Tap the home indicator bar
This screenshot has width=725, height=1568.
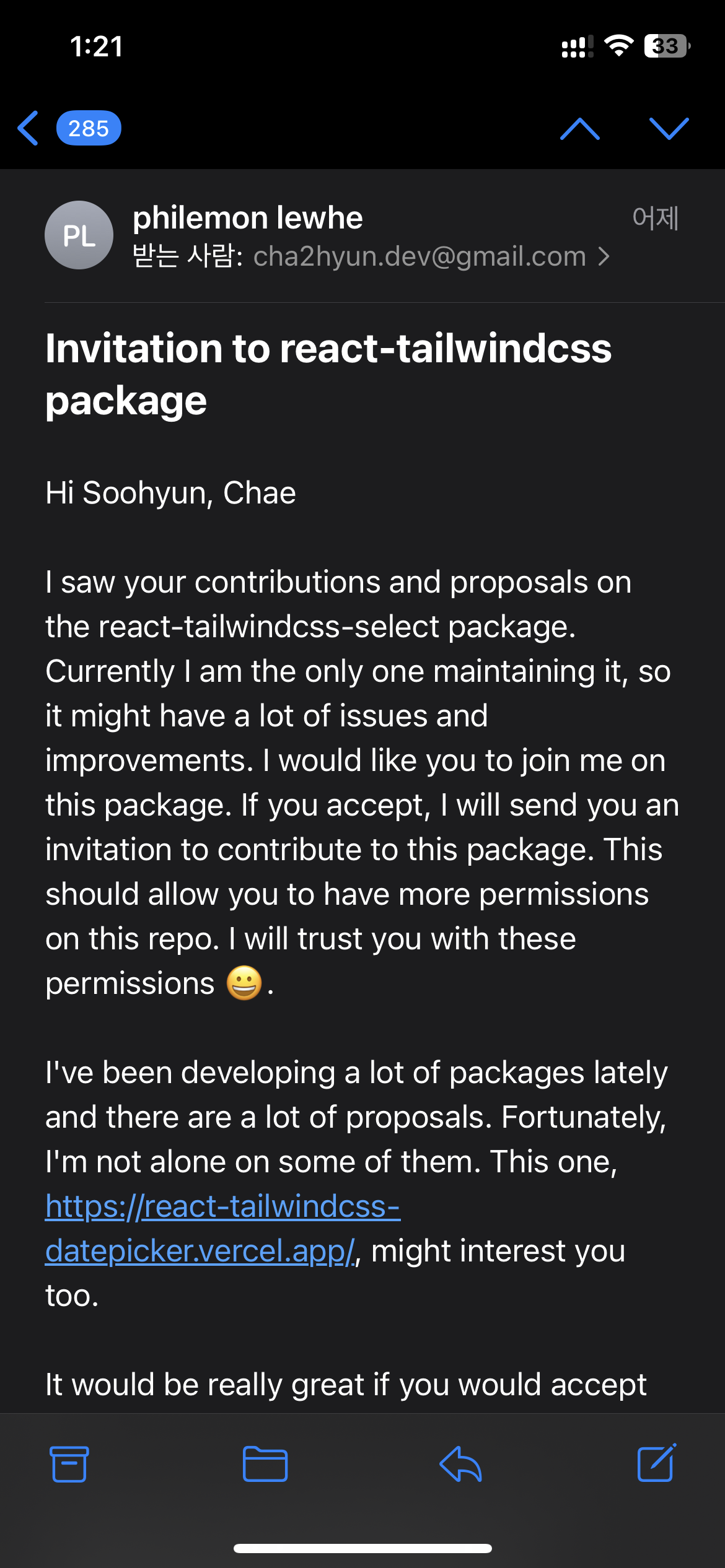coord(362,1548)
